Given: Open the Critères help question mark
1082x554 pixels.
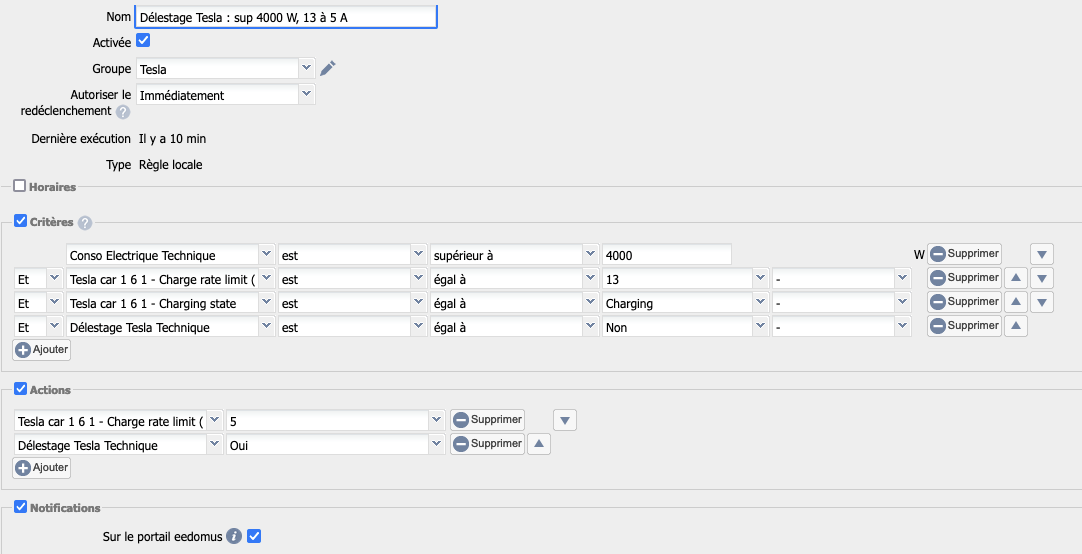Looking at the screenshot, I should click(85, 223).
